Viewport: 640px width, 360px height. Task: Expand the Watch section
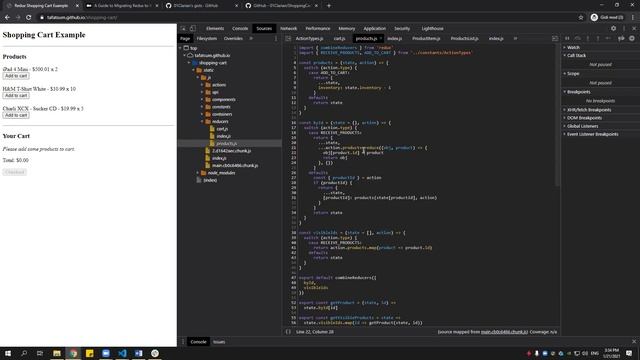[x=573, y=47]
